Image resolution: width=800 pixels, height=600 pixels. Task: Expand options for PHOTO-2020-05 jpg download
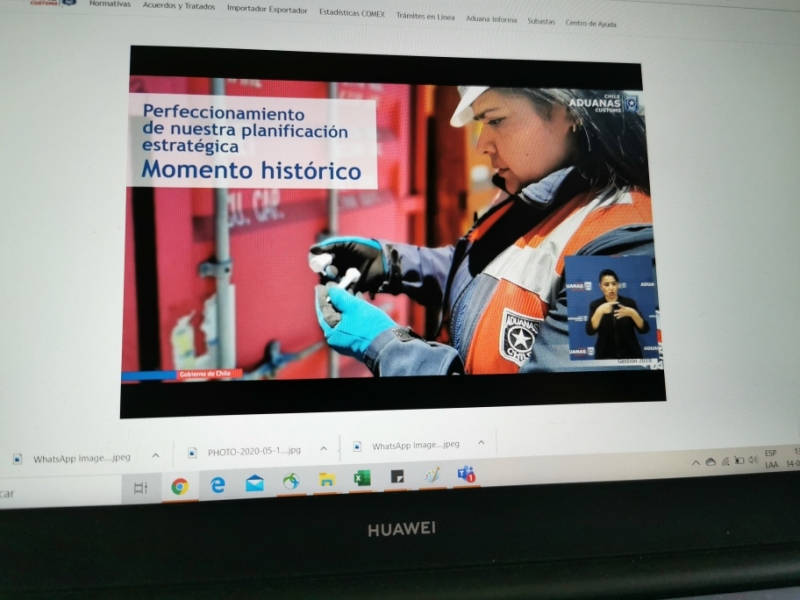pyautogui.click(x=323, y=448)
